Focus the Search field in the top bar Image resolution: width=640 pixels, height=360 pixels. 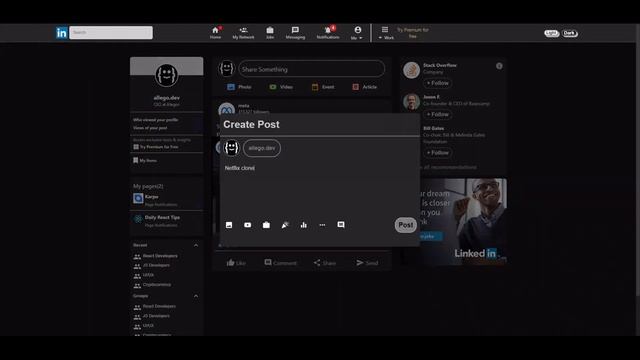pyautogui.click(x=111, y=33)
